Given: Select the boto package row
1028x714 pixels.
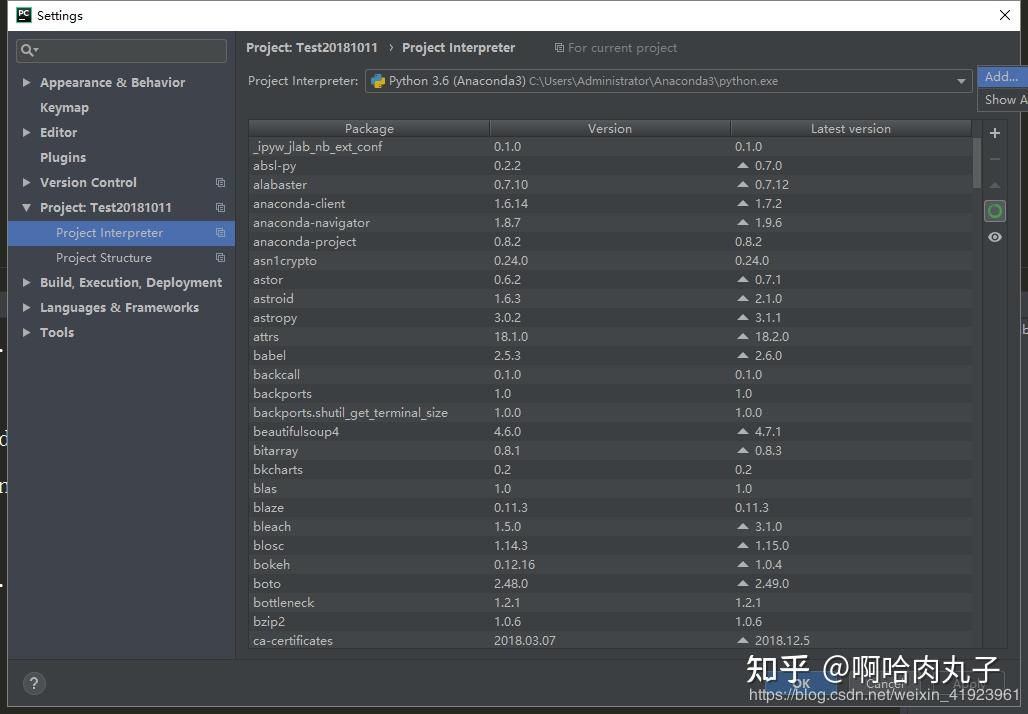Looking at the screenshot, I should pos(610,584).
